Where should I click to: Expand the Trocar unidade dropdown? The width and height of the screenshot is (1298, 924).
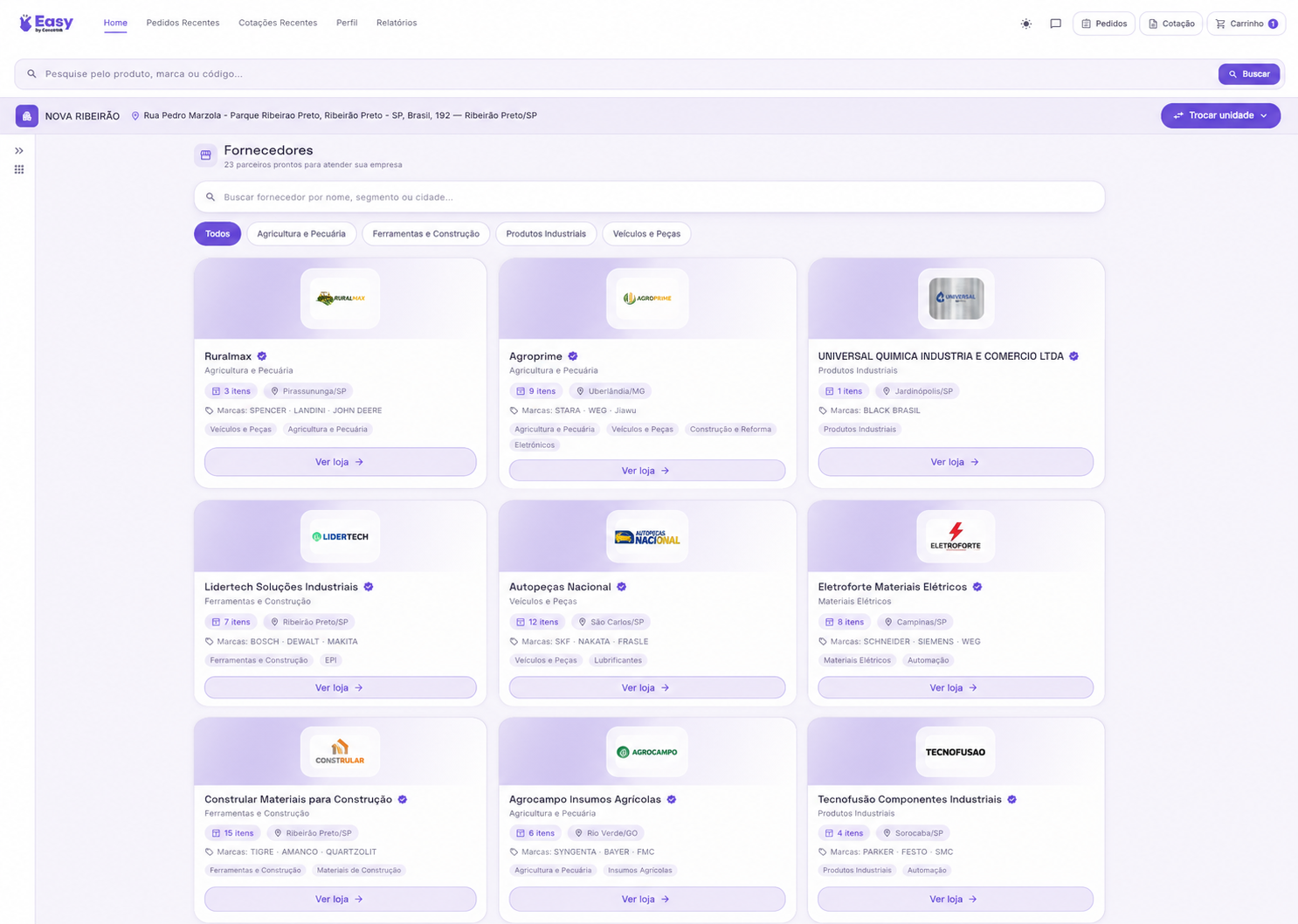tap(1220, 115)
